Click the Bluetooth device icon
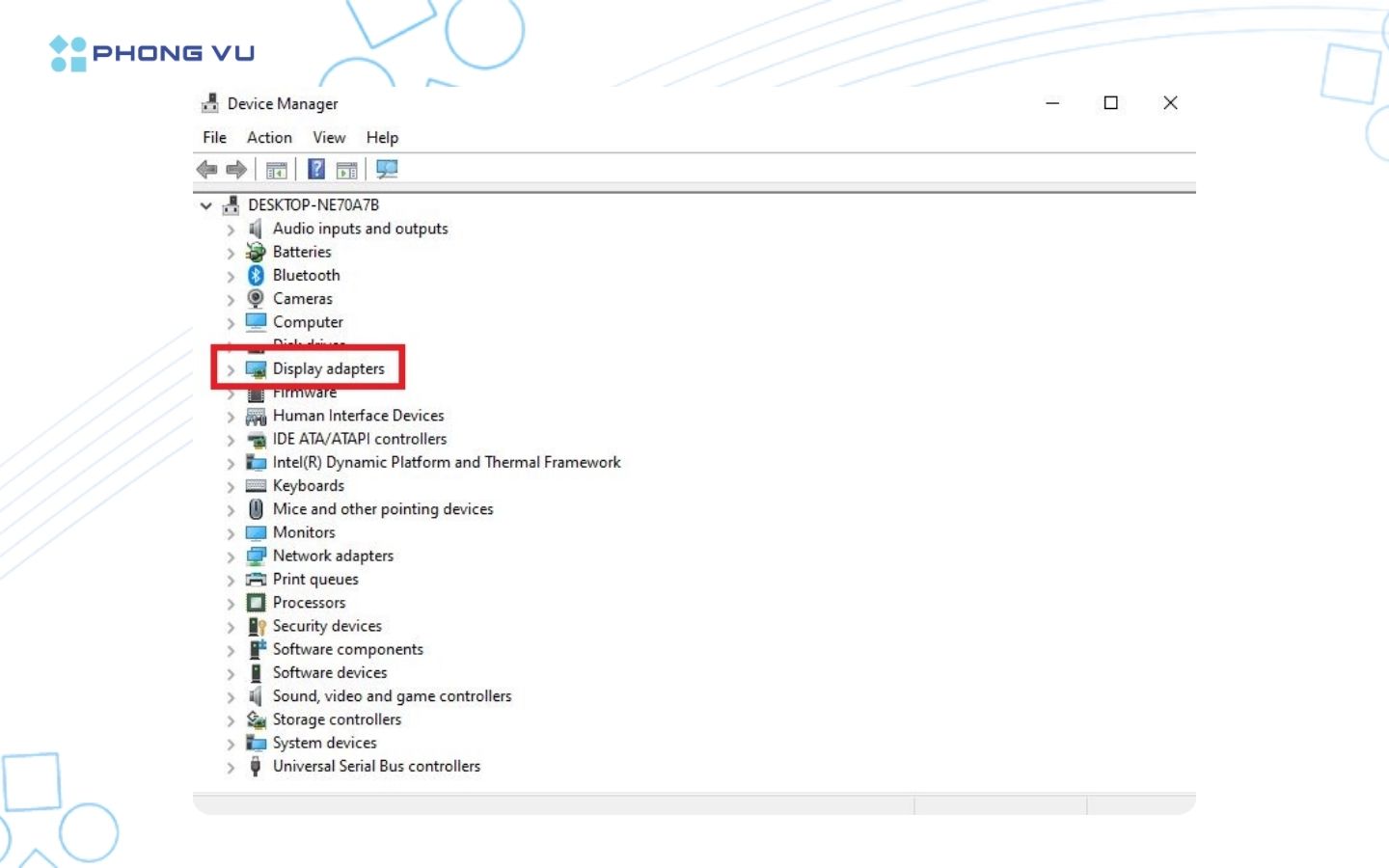1389x868 pixels. pos(256,276)
